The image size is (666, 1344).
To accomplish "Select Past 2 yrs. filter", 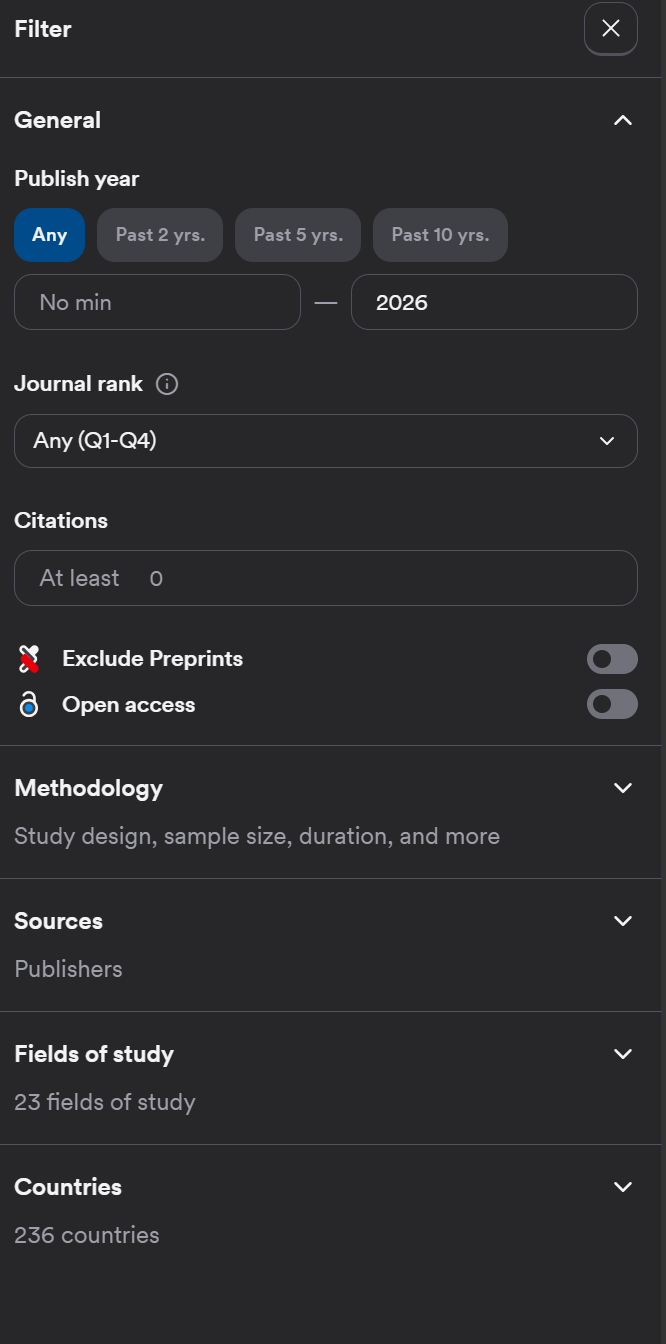I will pyautogui.click(x=160, y=235).
